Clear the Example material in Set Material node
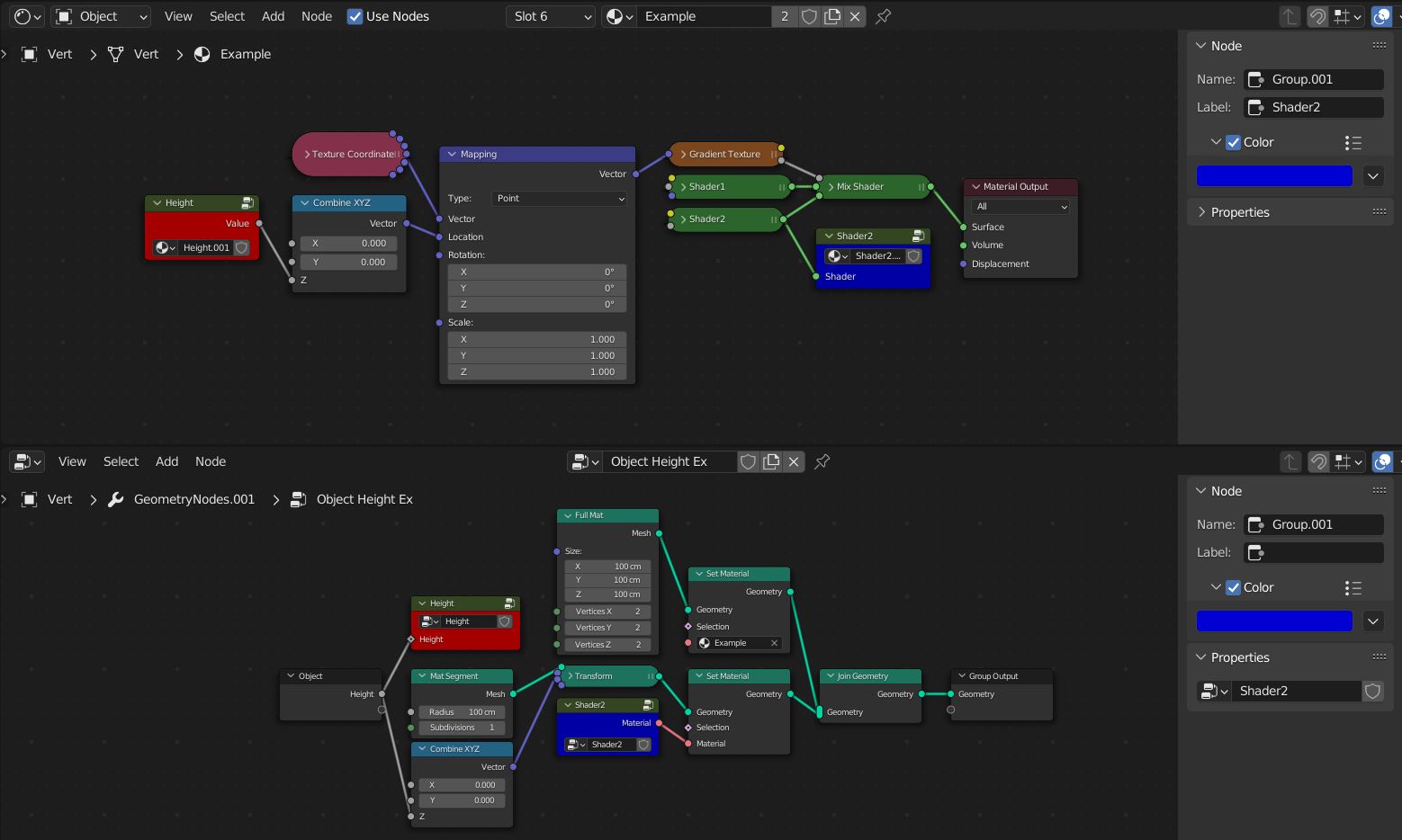The image size is (1402, 840). click(774, 643)
